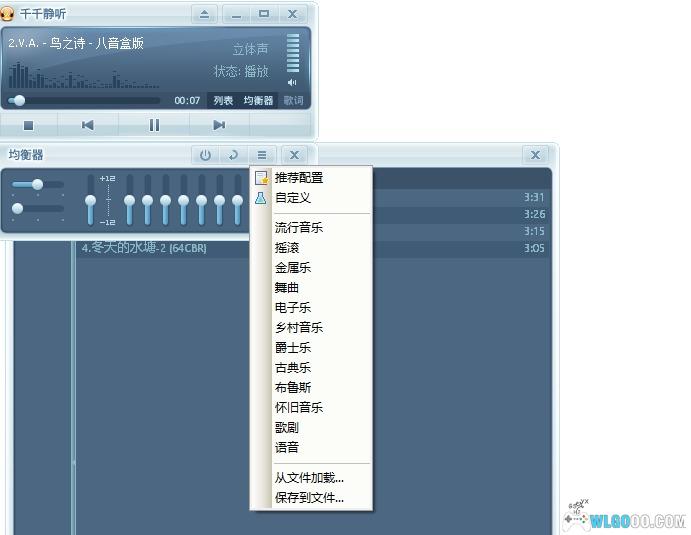Screen dimensions: 691x535
Task: Click the preamp slider next to +12 scale
Action: tap(91, 200)
